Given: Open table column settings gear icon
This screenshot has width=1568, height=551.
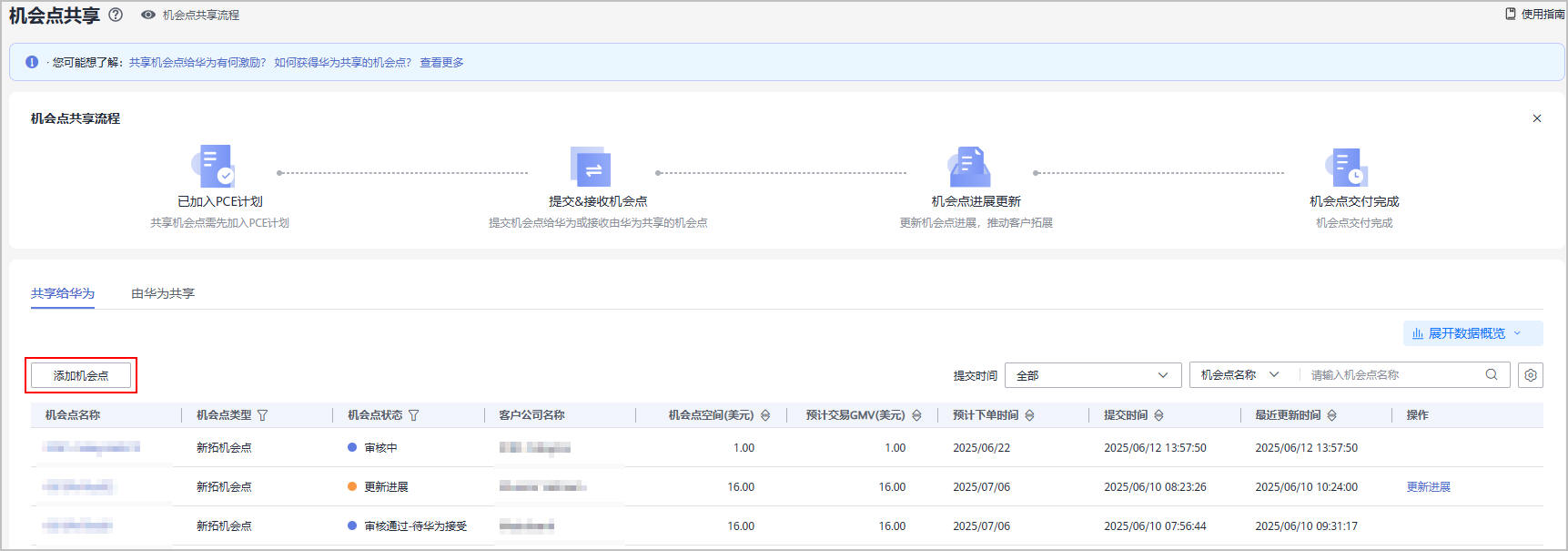Looking at the screenshot, I should pos(1531,375).
